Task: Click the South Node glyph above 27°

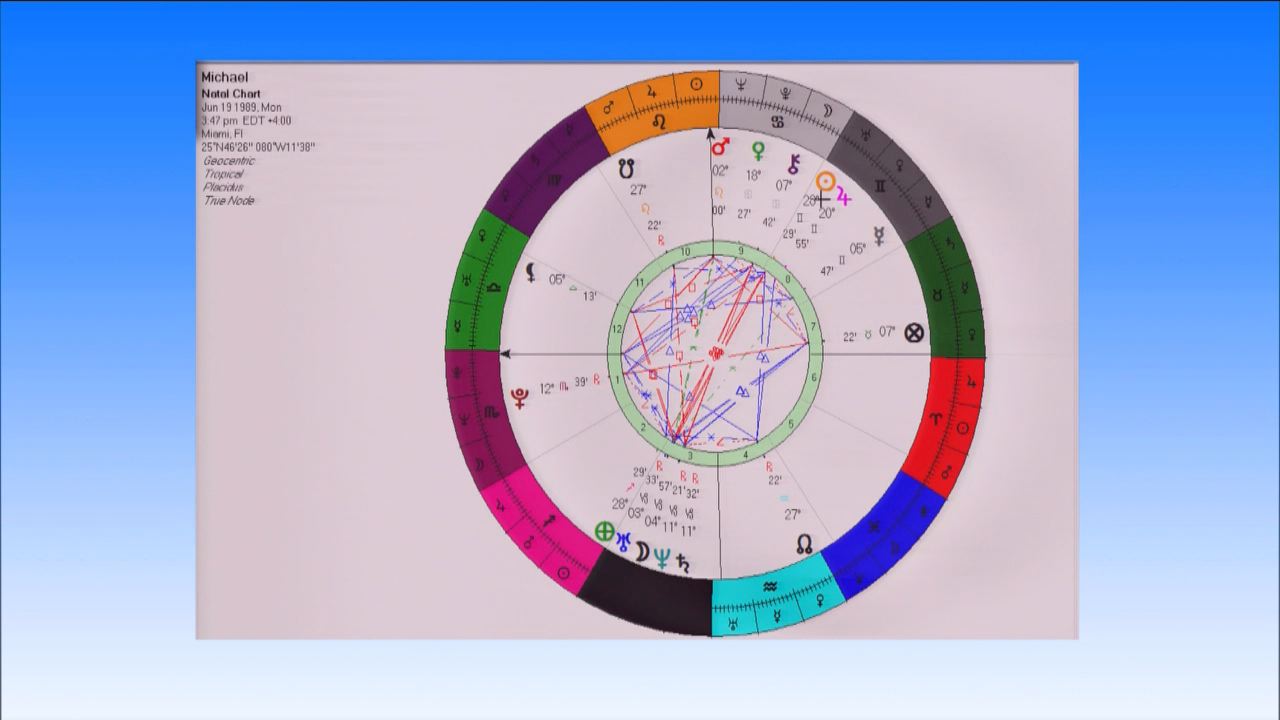Action: 627,166
